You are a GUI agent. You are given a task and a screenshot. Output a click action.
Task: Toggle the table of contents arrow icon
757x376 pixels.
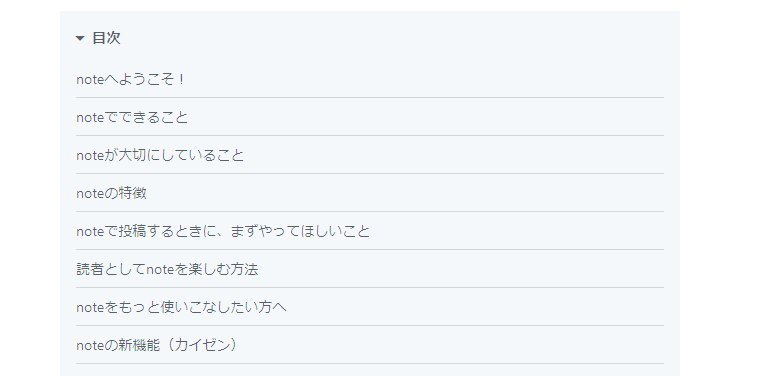pos(80,38)
